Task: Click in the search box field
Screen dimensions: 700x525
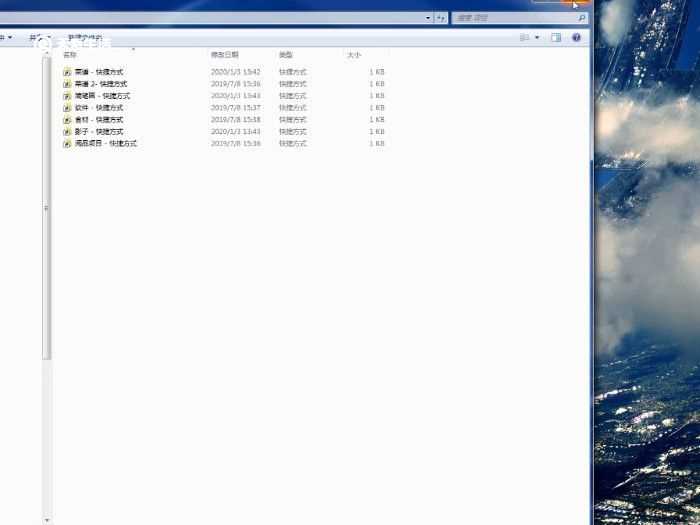Action: (515, 18)
